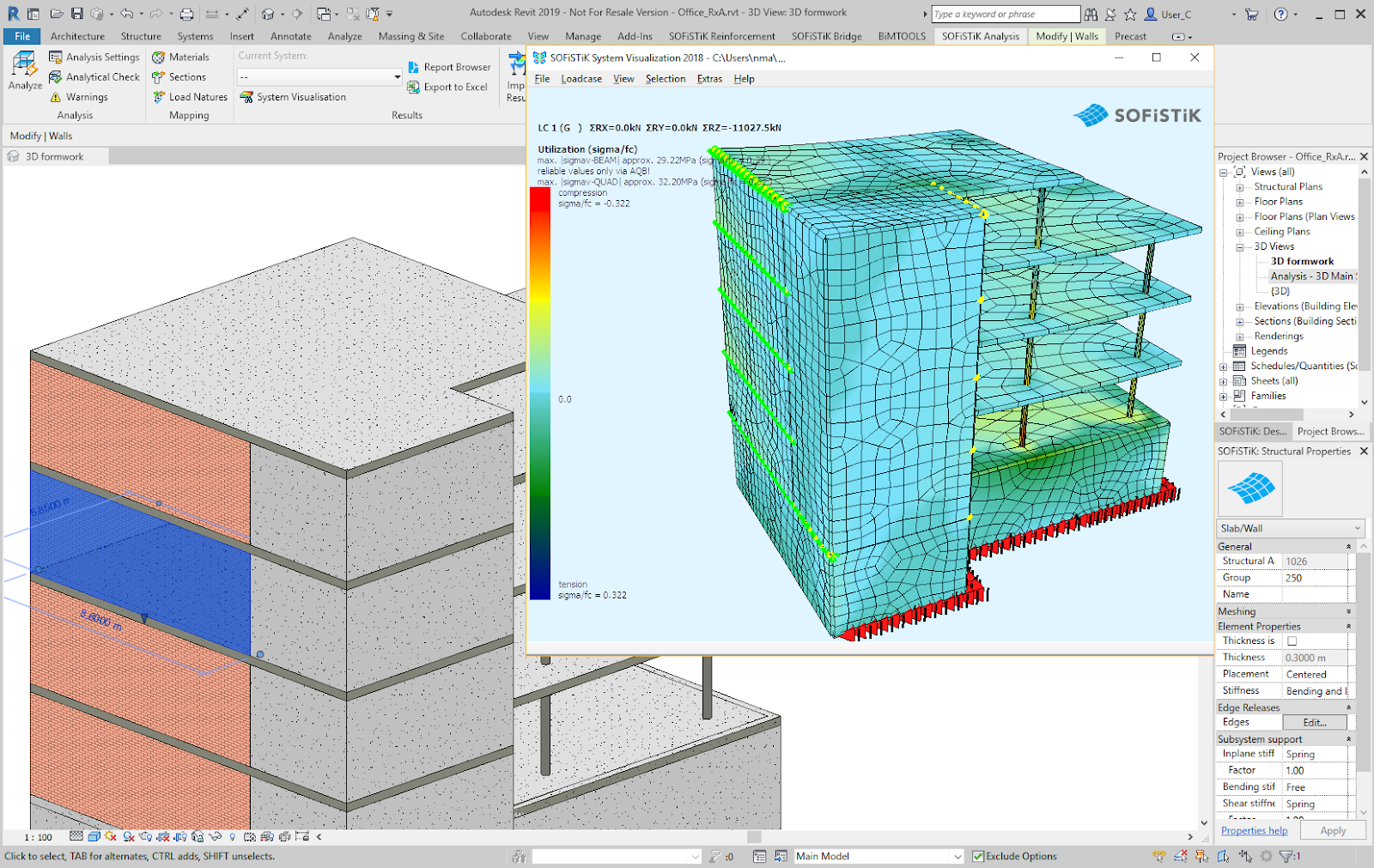Collapse the General properties section
The image size is (1374, 868).
[1348, 547]
